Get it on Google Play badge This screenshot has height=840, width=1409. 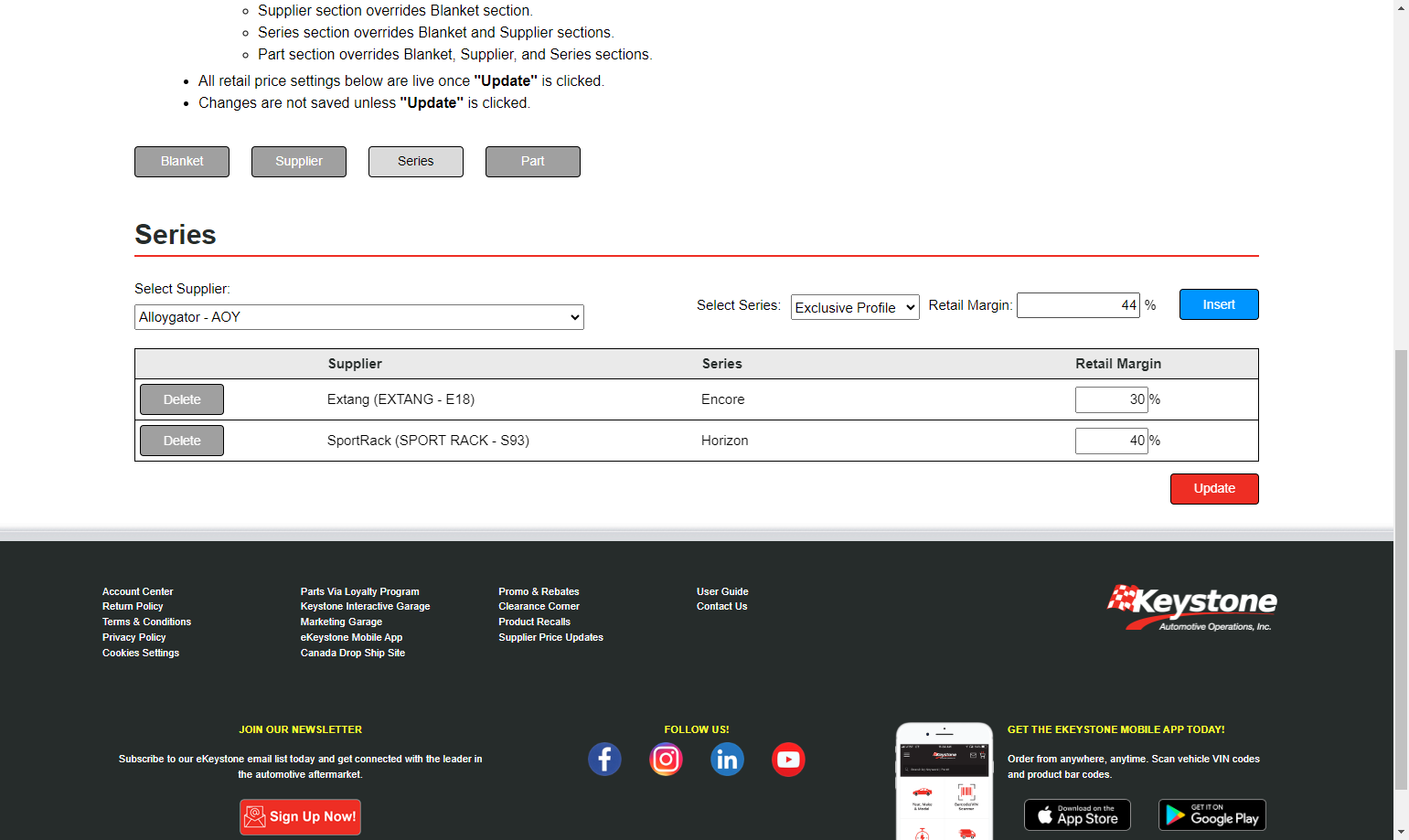point(1212,814)
